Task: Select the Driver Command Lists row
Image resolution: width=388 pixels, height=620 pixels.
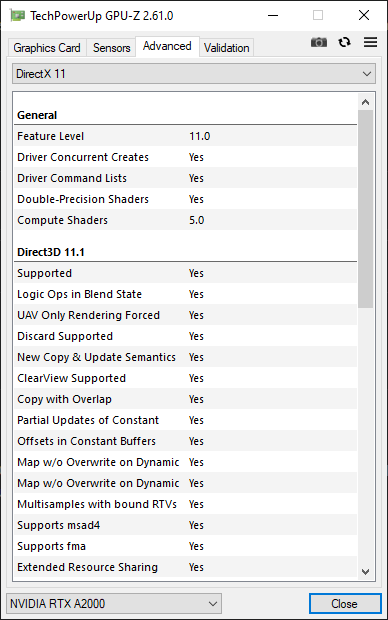Action: click(185, 178)
